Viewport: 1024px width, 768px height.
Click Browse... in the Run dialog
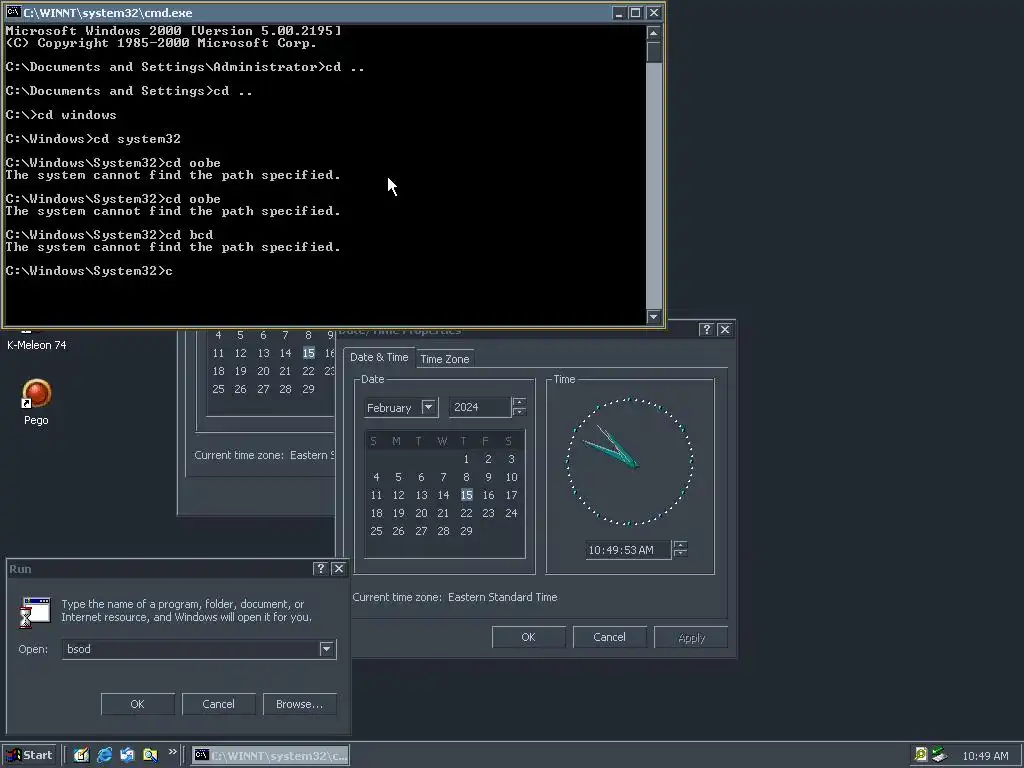click(x=299, y=704)
